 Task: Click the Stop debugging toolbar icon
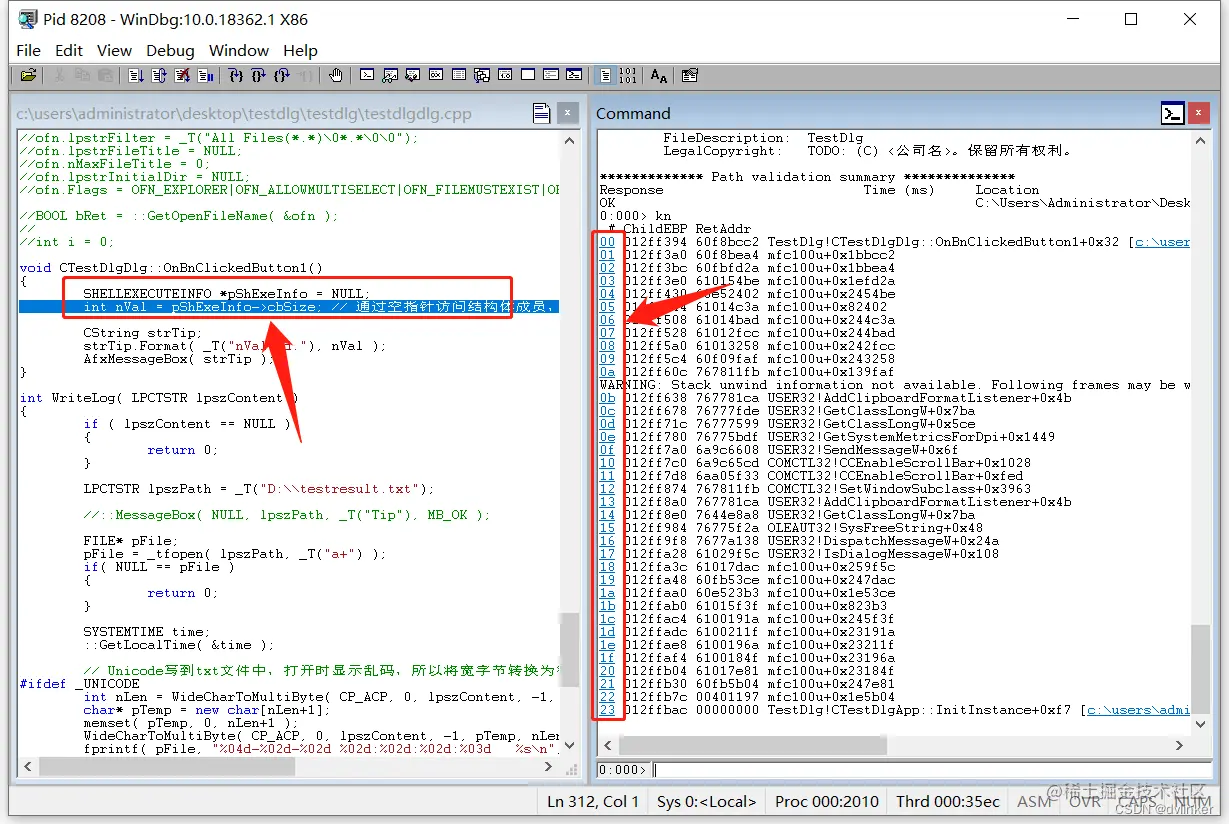tap(183, 75)
